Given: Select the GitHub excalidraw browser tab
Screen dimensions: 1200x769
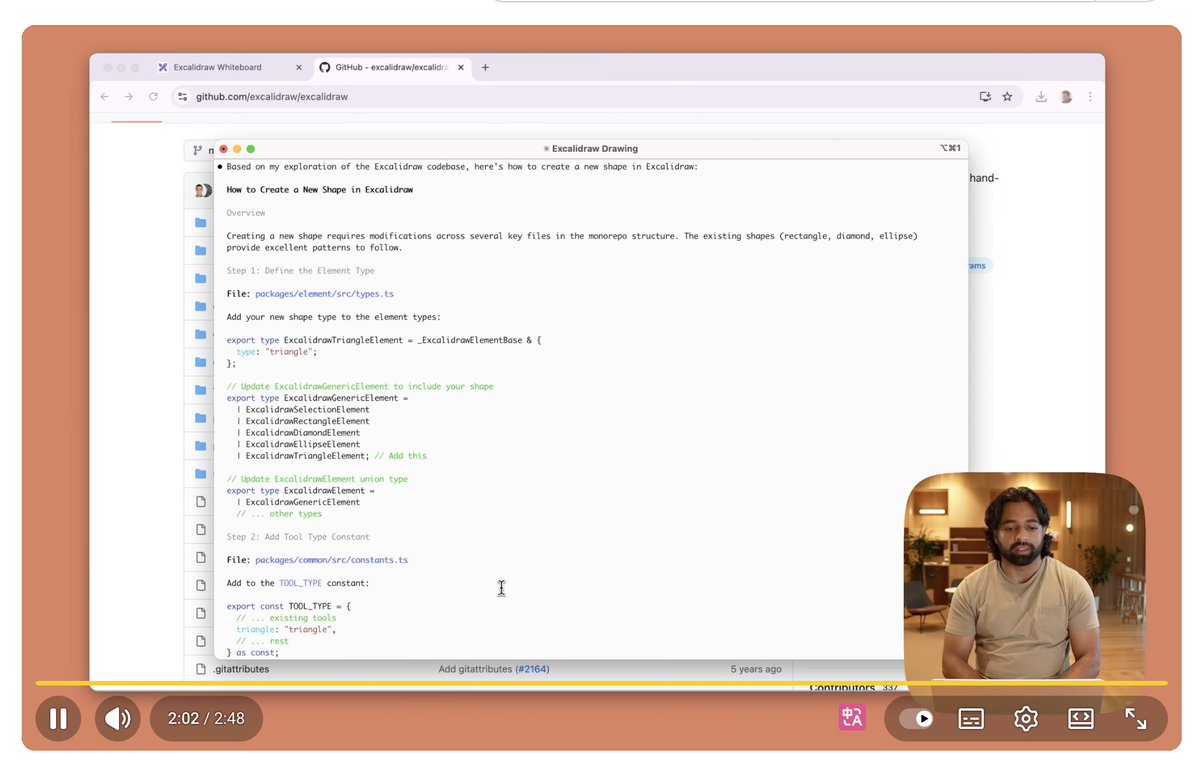Looking at the screenshot, I should pyautogui.click(x=390, y=67).
